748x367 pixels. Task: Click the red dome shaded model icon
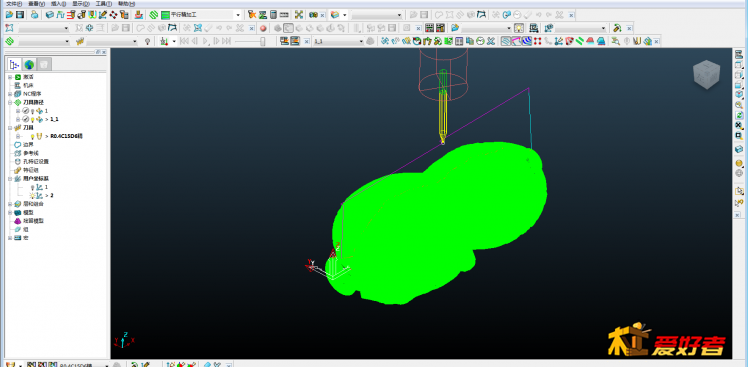click(590, 42)
